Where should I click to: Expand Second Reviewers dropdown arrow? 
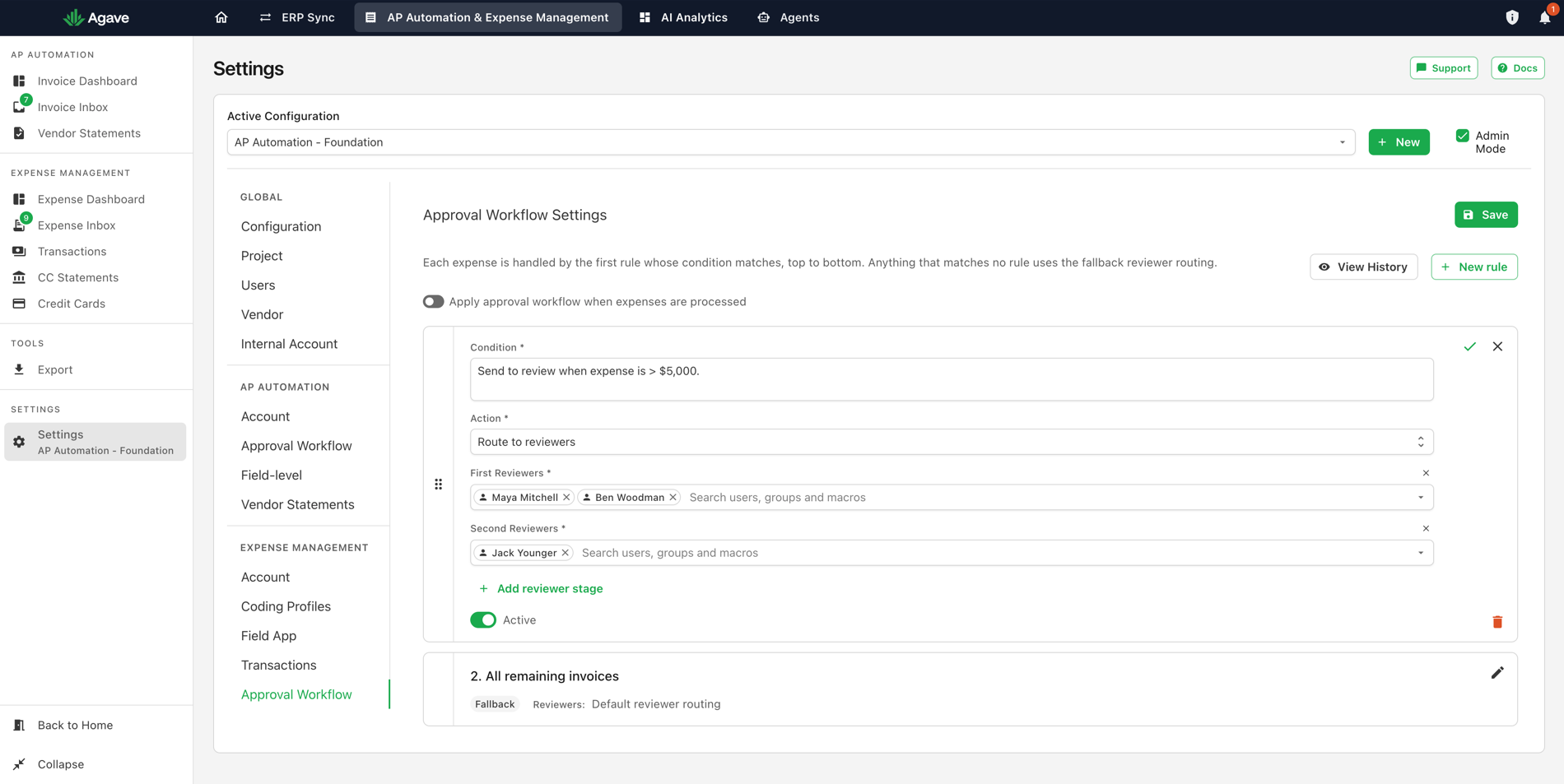(x=1421, y=553)
